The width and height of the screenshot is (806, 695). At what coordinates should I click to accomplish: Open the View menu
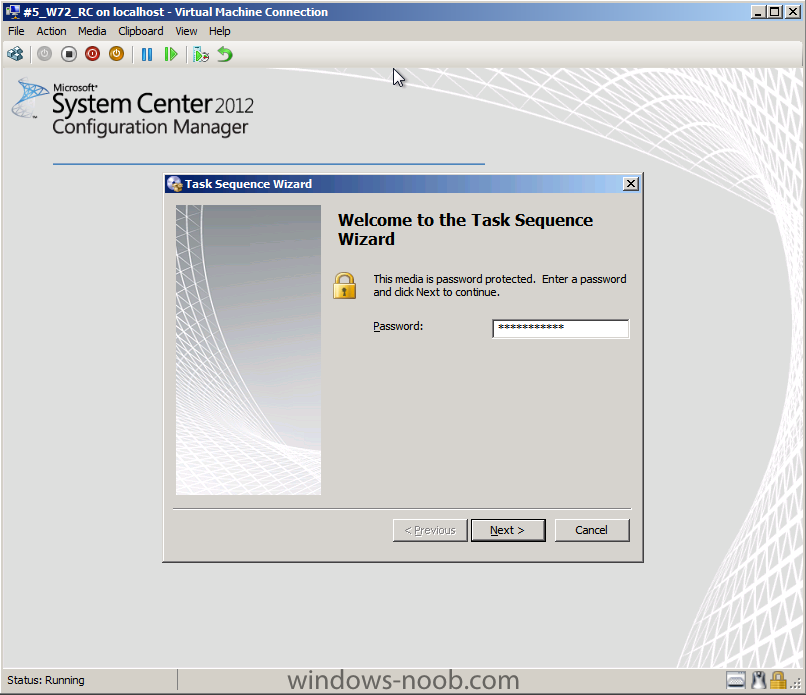(x=186, y=31)
